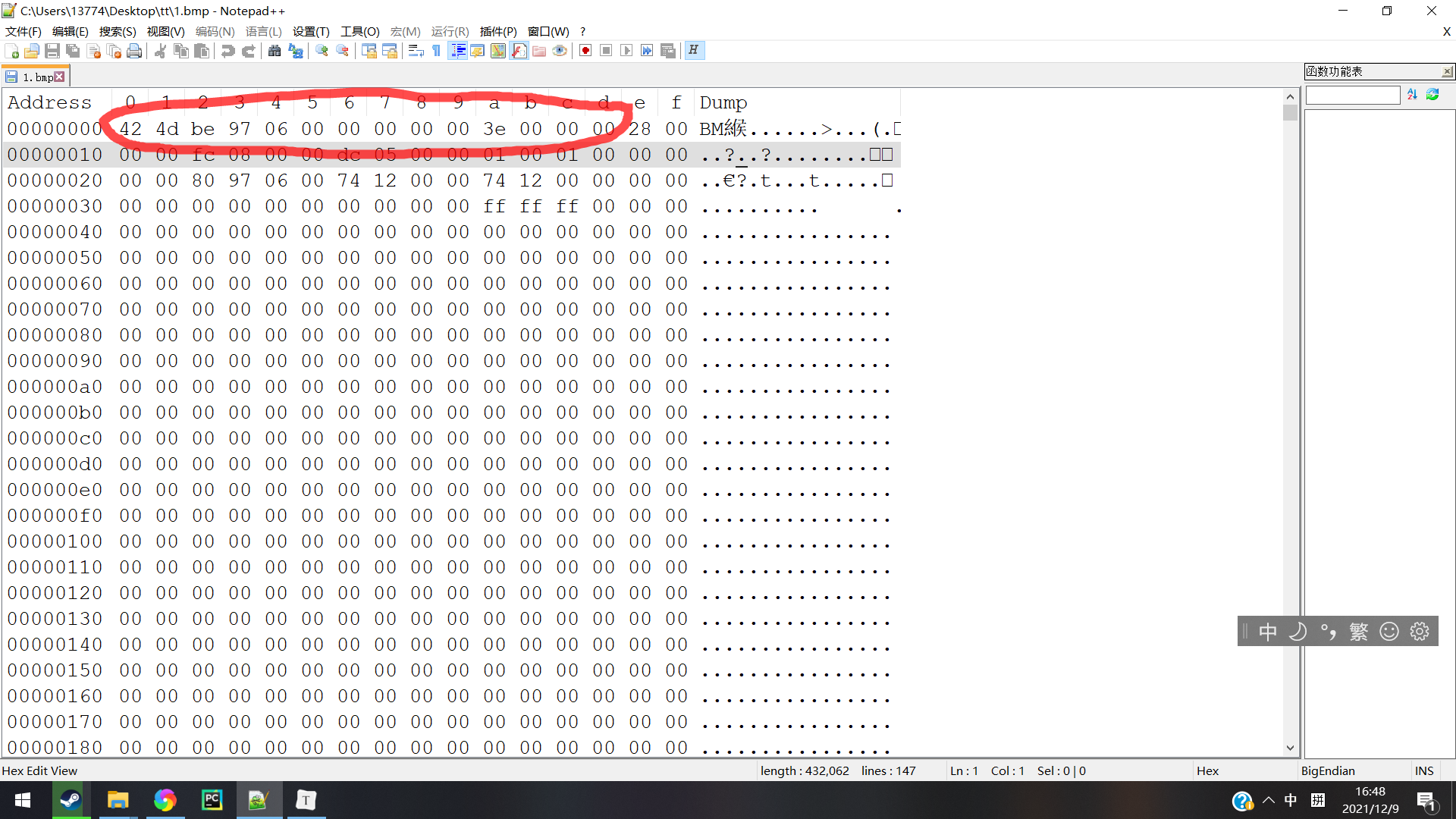1456x819 pixels.
Task: Open the 设置(T) menu
Action: (x=311, y=32)
